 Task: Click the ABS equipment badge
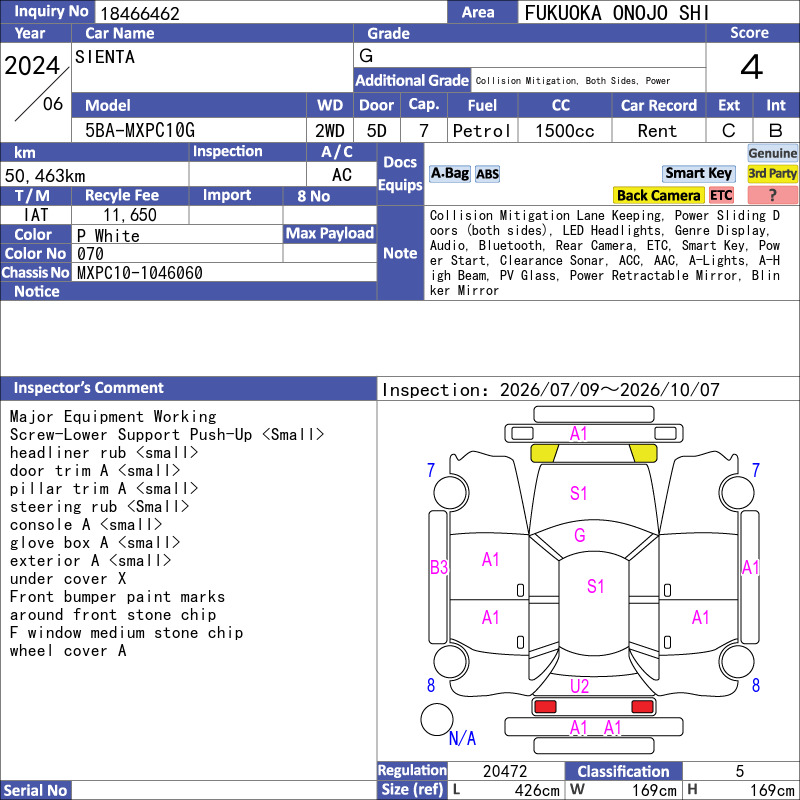(487, 174)
